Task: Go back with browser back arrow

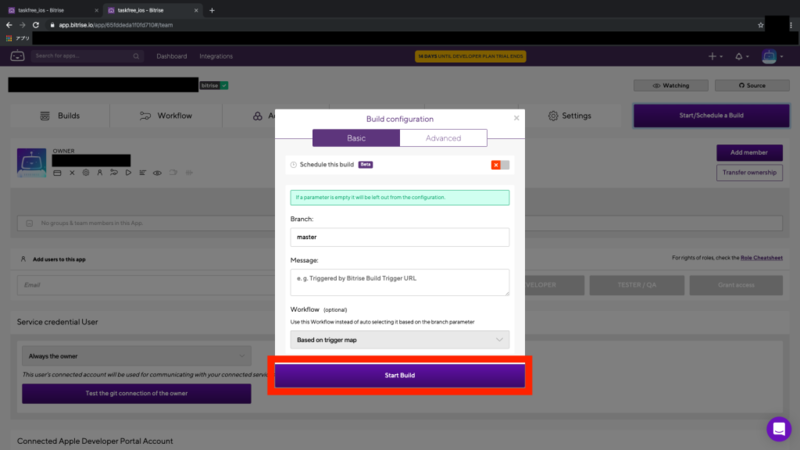Action: [9, 24]
